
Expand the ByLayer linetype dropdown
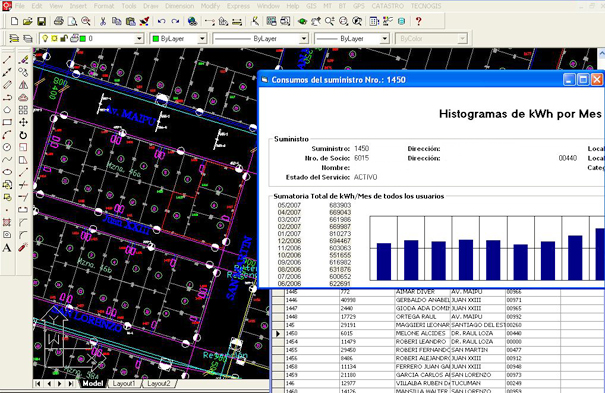click(x=304, y=39)
